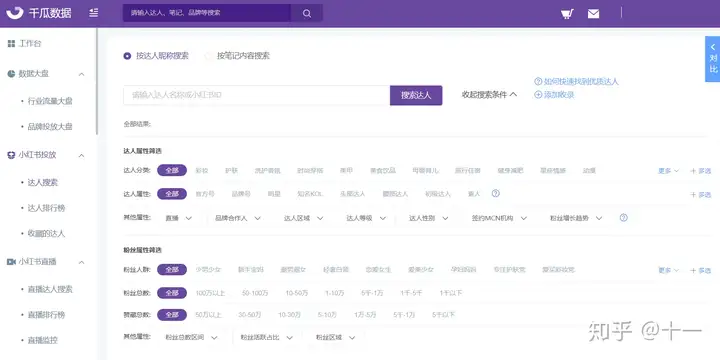Open the 粉丝区域 dropdown

coord(335,338)
